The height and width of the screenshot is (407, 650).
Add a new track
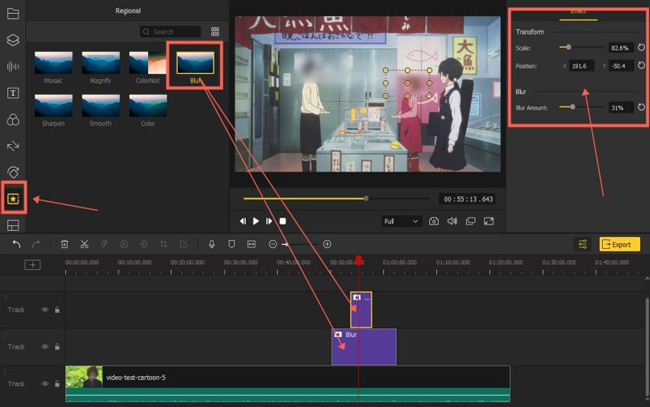32,264
